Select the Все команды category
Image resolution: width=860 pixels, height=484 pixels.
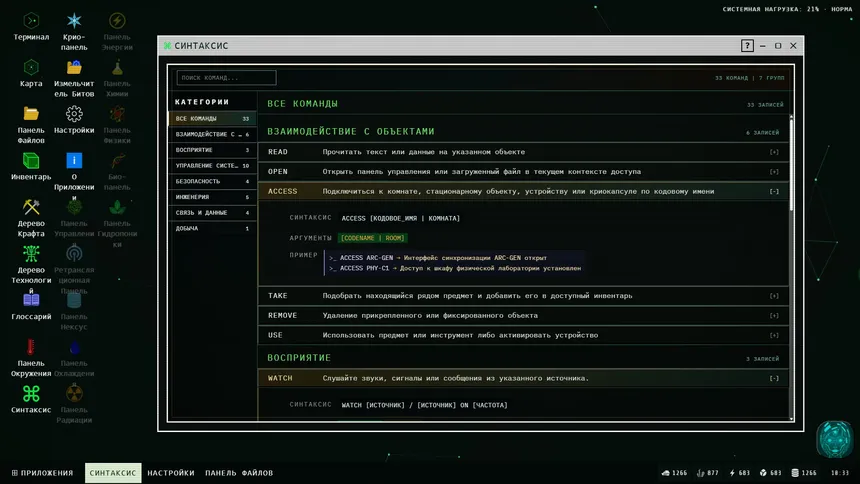[212, 119]
